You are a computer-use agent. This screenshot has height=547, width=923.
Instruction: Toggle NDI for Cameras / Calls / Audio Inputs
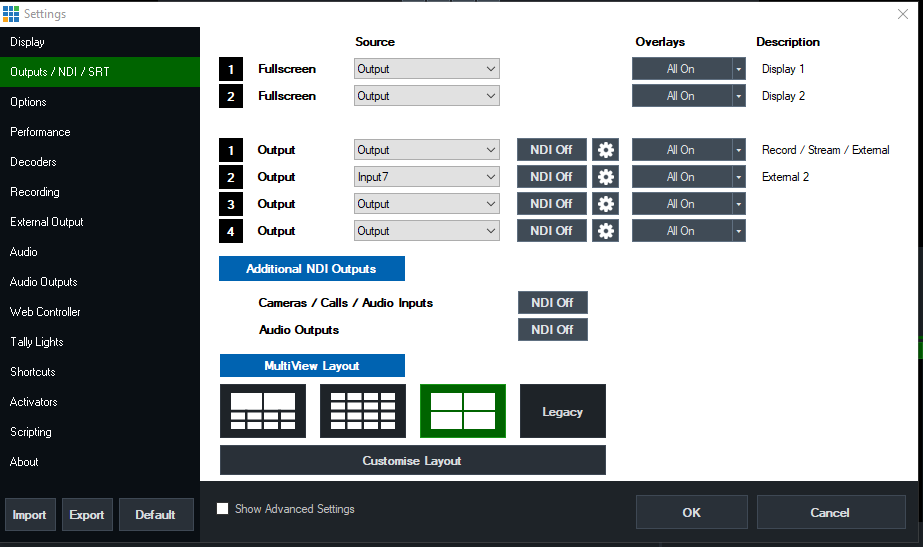click(x=552, y=303)
